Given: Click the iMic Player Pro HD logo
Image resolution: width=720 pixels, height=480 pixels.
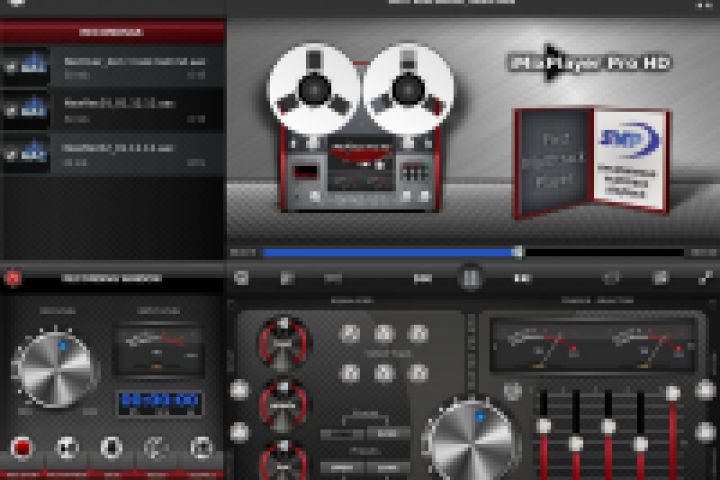Looking at the screenshot, I should coord(589,62).
